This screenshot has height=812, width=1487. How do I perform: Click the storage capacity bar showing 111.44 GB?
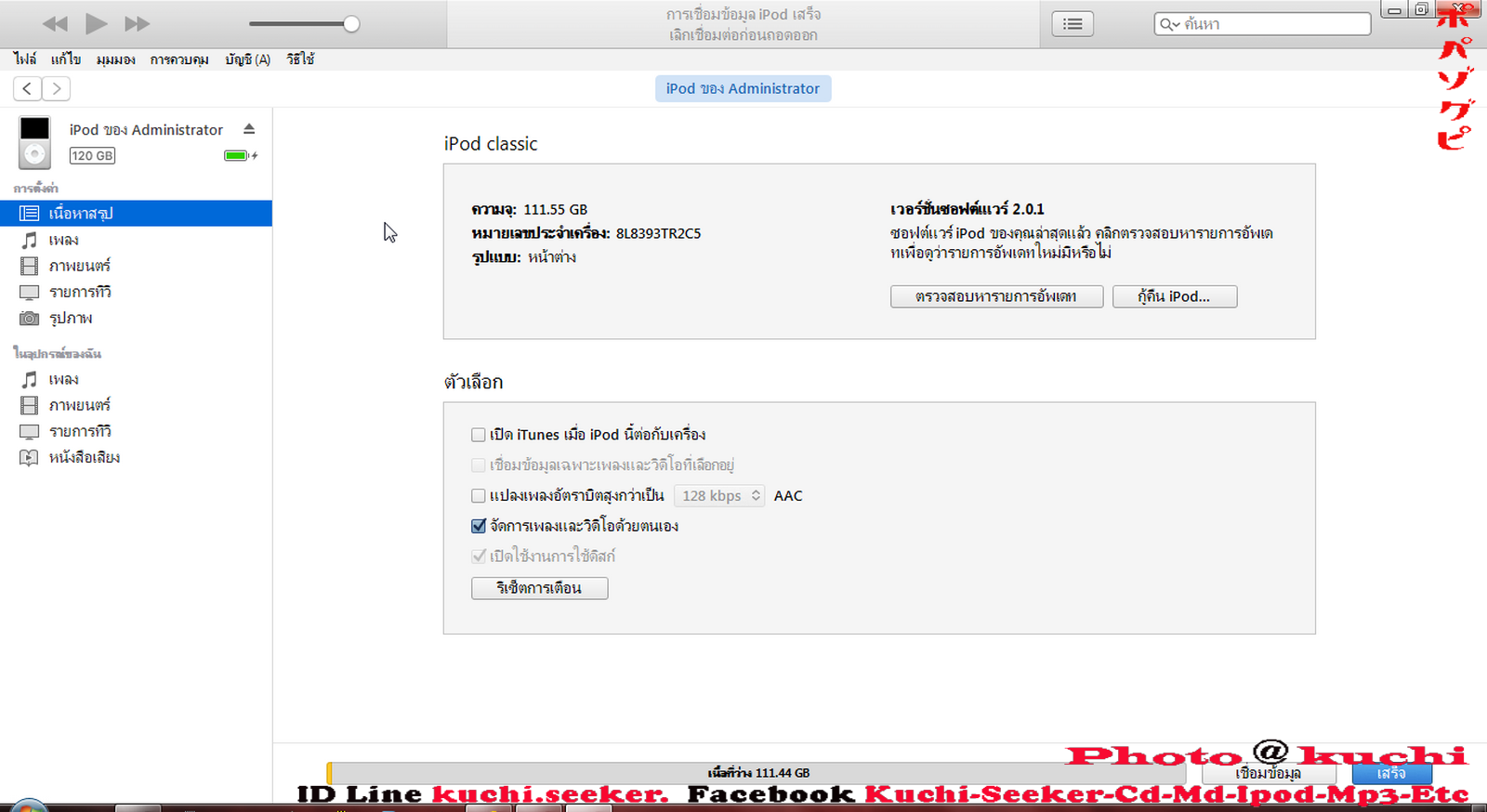pos(757,773)
